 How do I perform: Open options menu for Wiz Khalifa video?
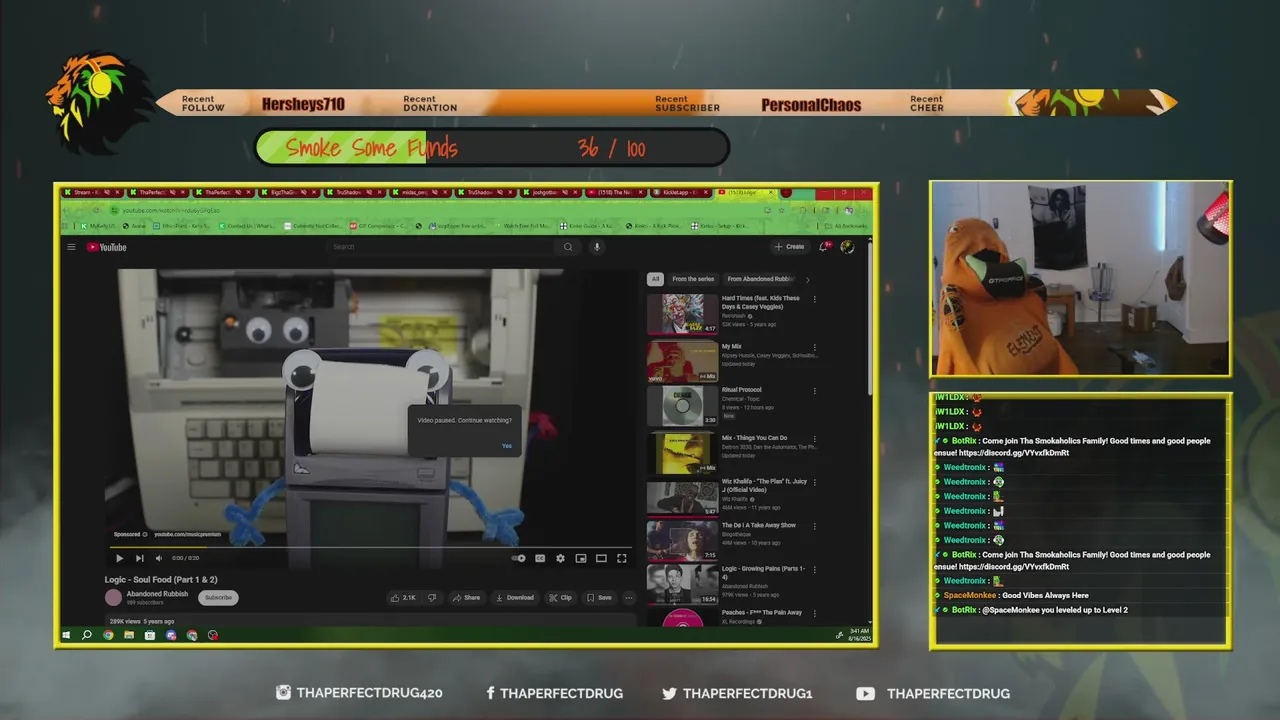[814, 483]
